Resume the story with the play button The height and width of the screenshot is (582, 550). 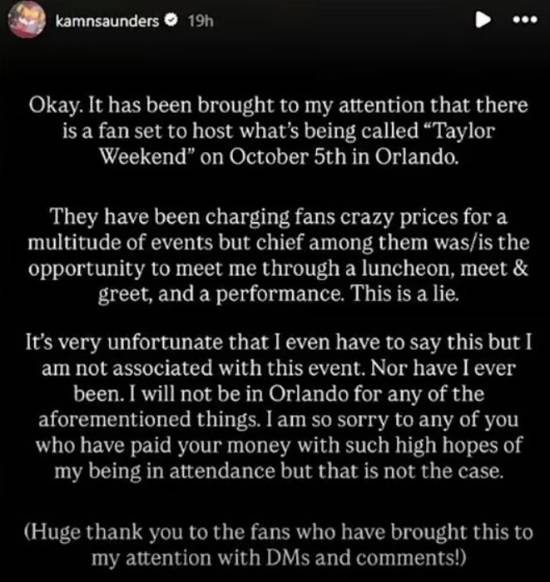[483, 20]
